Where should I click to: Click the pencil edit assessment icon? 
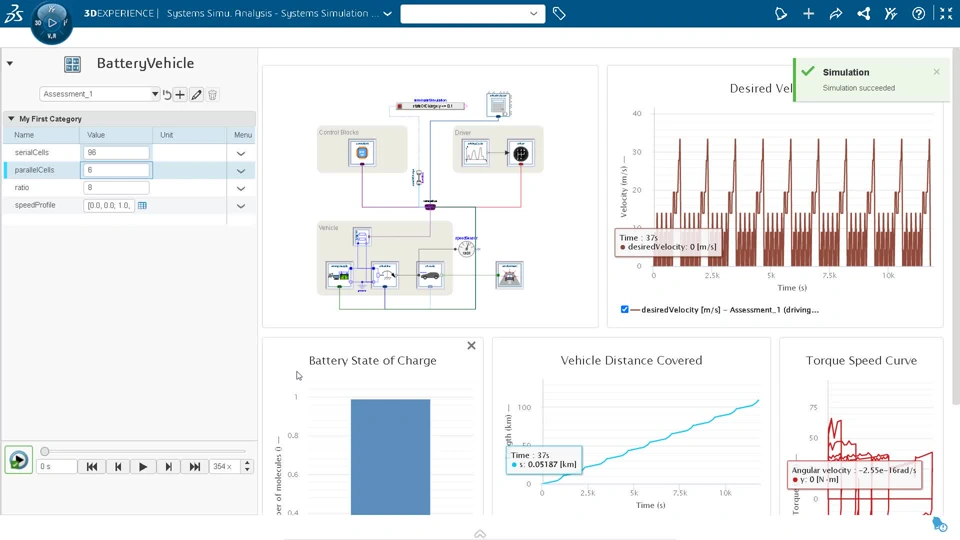pyautogui.click(x=197, y=95)
